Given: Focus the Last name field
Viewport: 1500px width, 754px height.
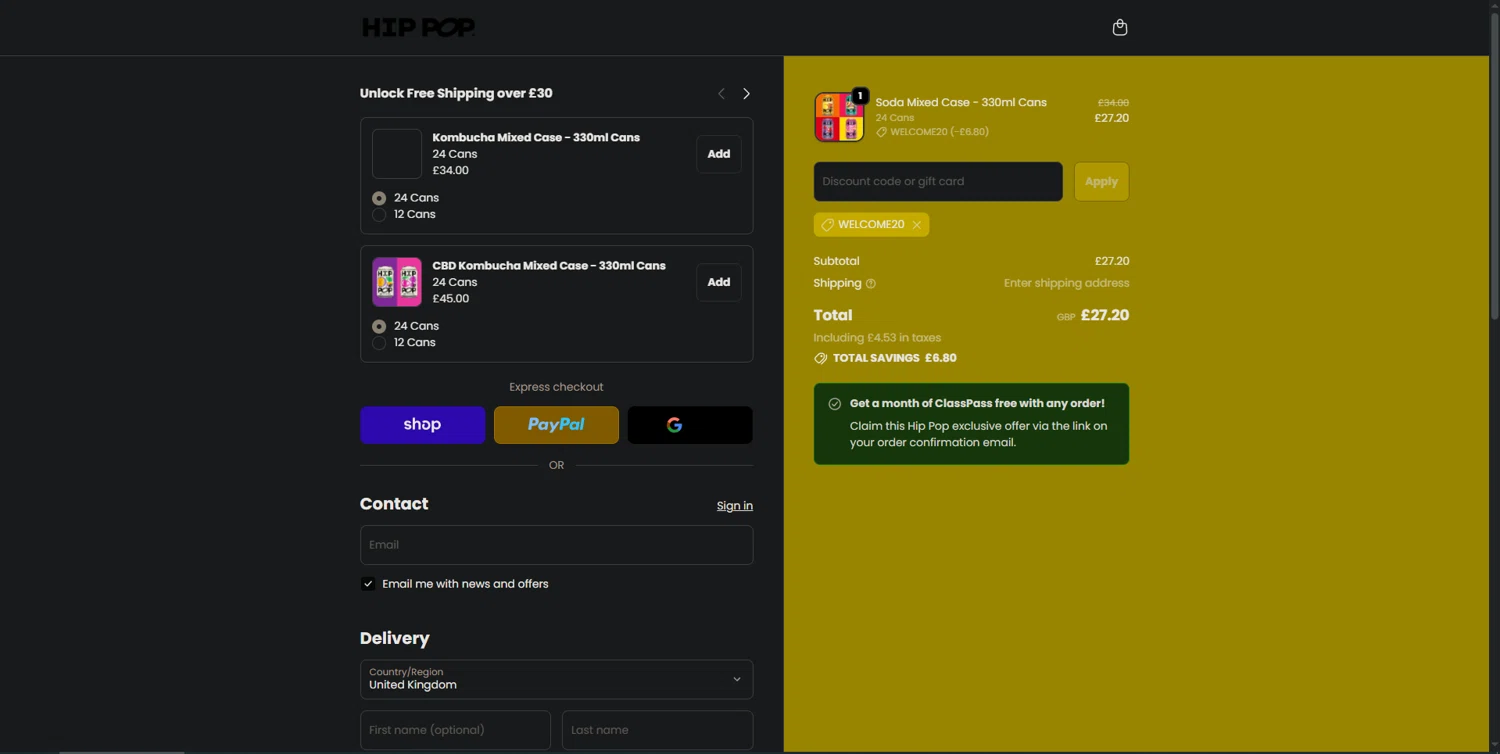Looking at the screenshot, I should click(x=657, y=730).
